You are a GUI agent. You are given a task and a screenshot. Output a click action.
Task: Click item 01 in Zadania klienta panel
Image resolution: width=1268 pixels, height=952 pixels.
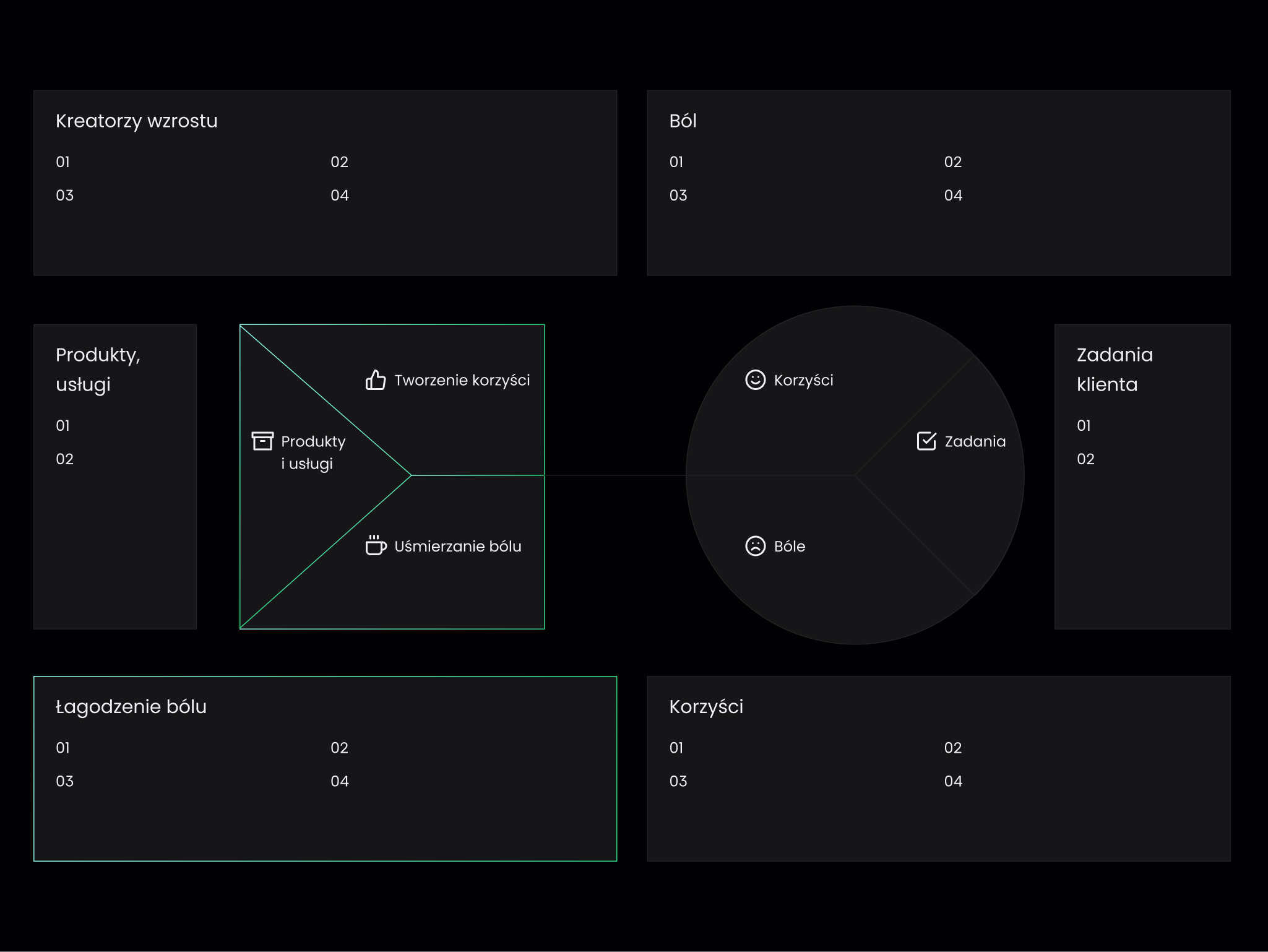pos(1084,426)
